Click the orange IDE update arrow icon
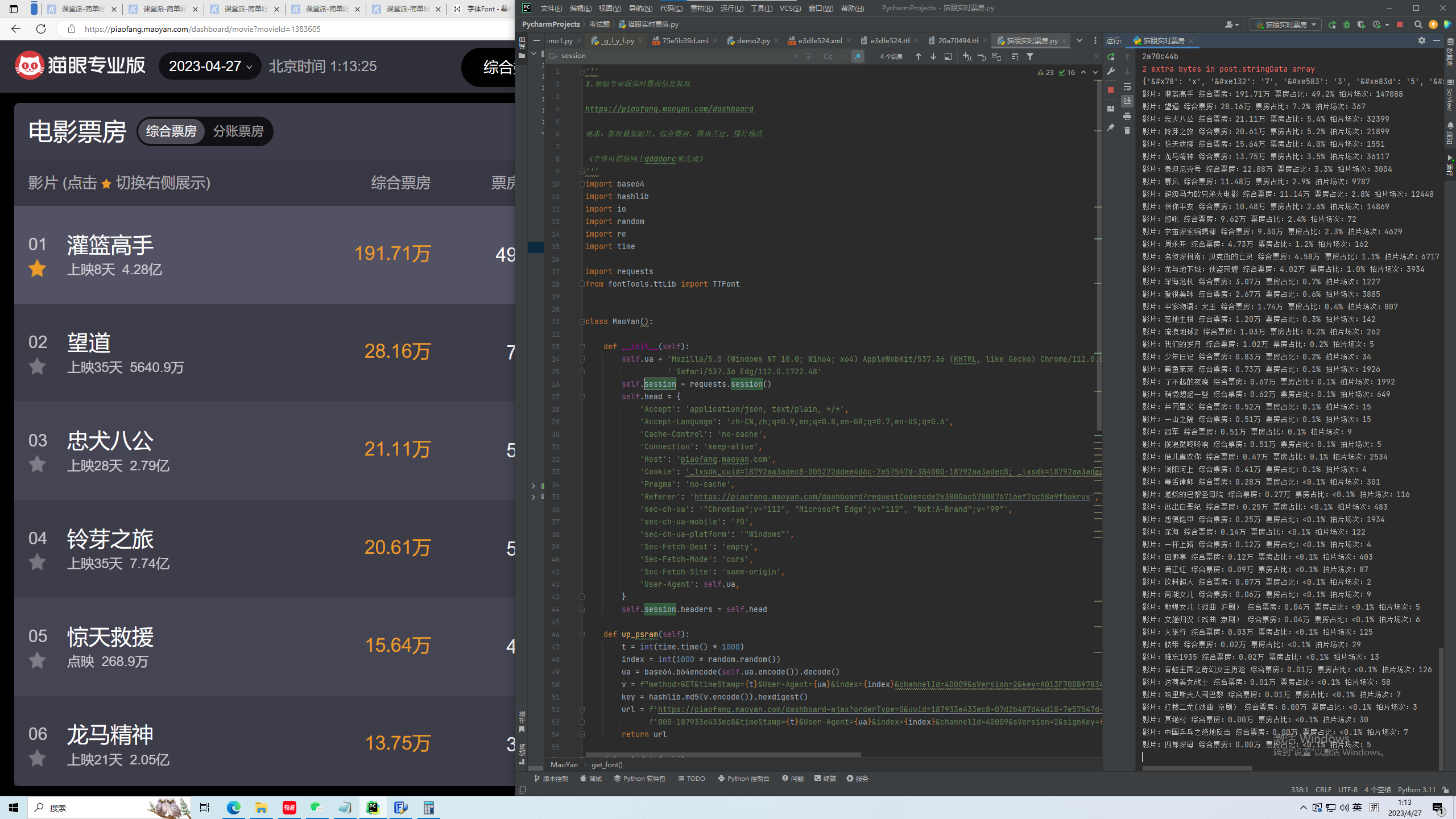Screen dimensions: 1456x819 point(1433,24)
